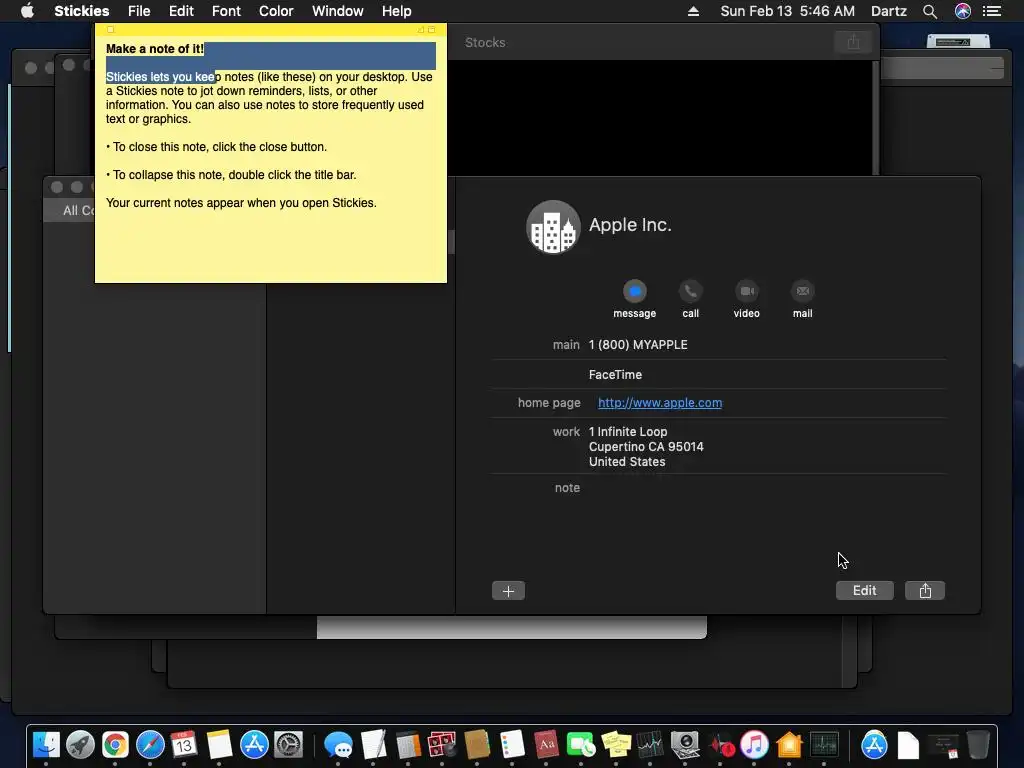Click the message button for Apple Inc.
The height and width of the screenshot is (768, 1024).
634,291
